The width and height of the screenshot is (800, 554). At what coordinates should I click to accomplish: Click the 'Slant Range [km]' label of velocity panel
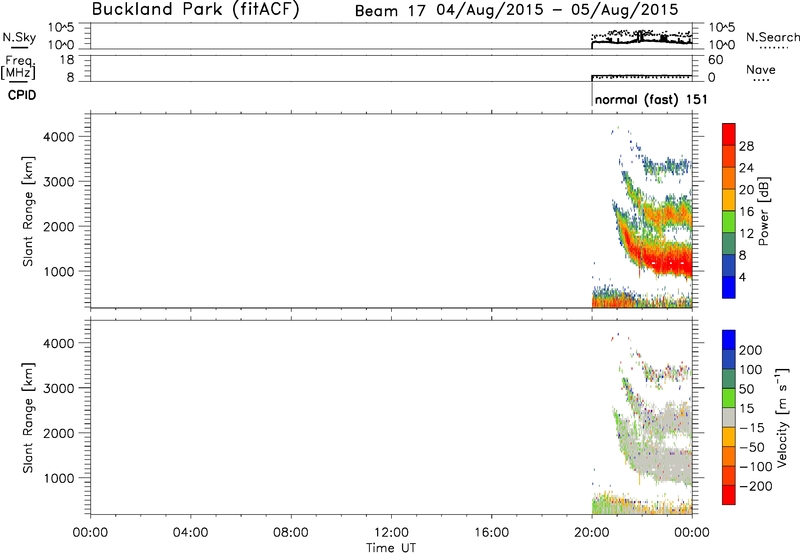(28, 417)
